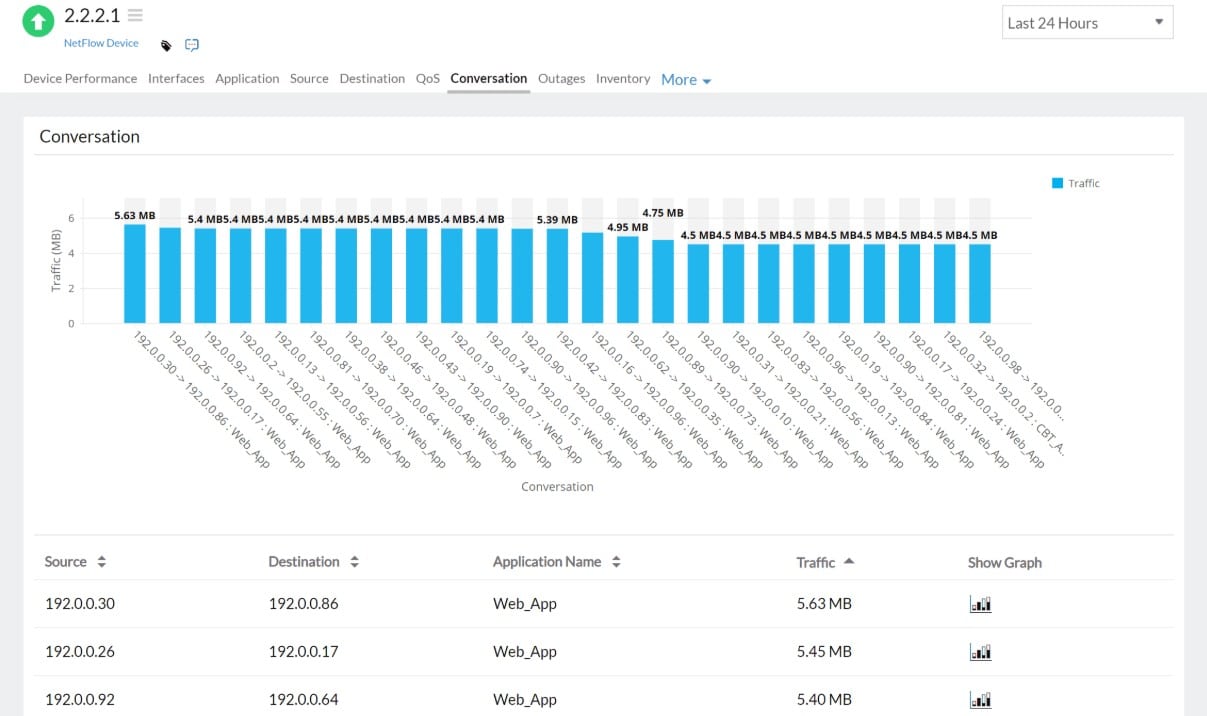The image size is (1207, 716).
Task: Click the green device status up-arrow icon
Action: point(38,20)
